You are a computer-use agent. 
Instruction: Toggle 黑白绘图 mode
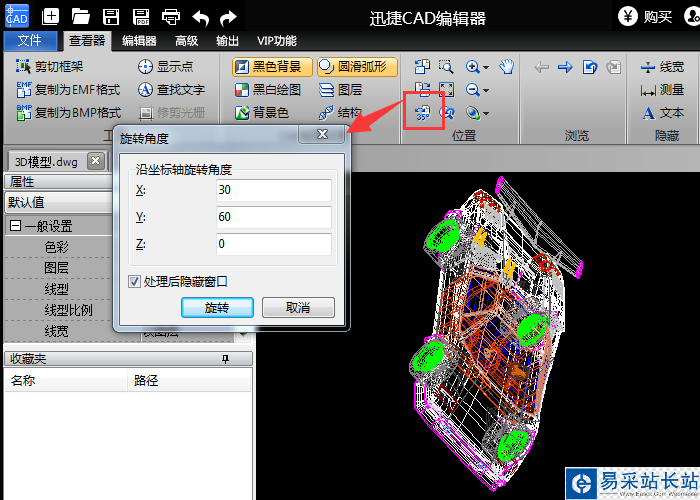click(x=268, y=90)
